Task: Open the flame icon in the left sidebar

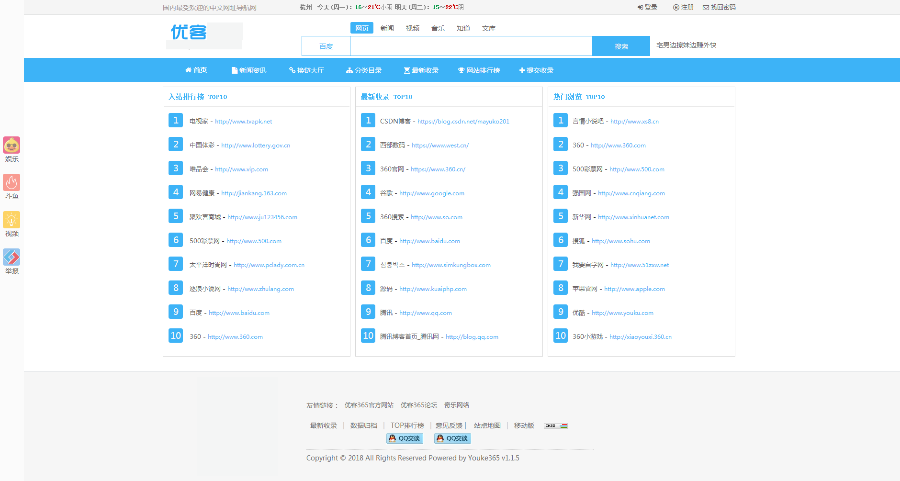Action: click(11, 182)
